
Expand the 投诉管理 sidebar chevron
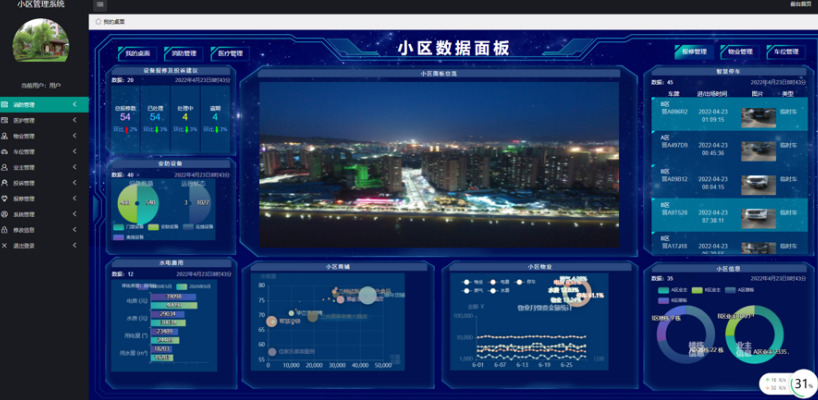point(75,183)
